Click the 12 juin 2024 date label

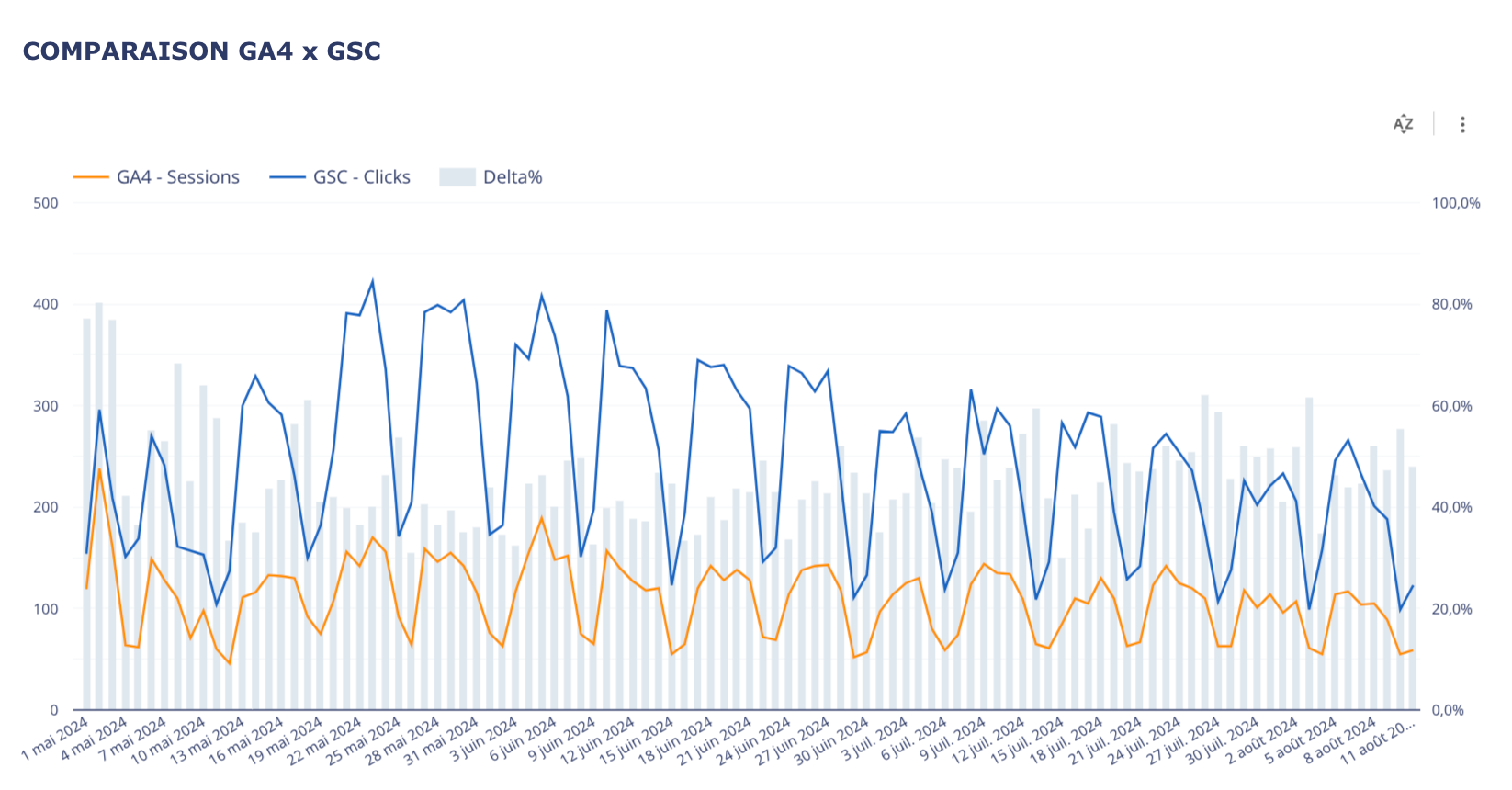598,740
